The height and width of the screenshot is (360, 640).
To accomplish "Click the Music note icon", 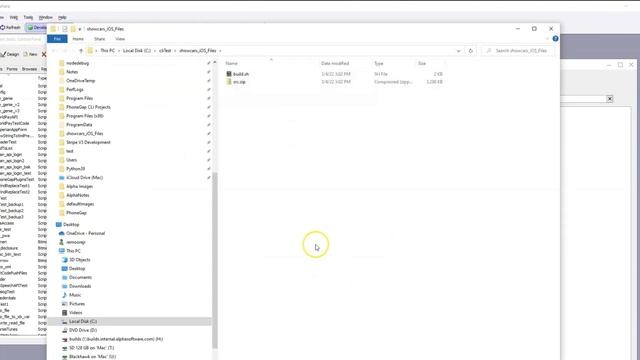I will click(x=64, y=295).
